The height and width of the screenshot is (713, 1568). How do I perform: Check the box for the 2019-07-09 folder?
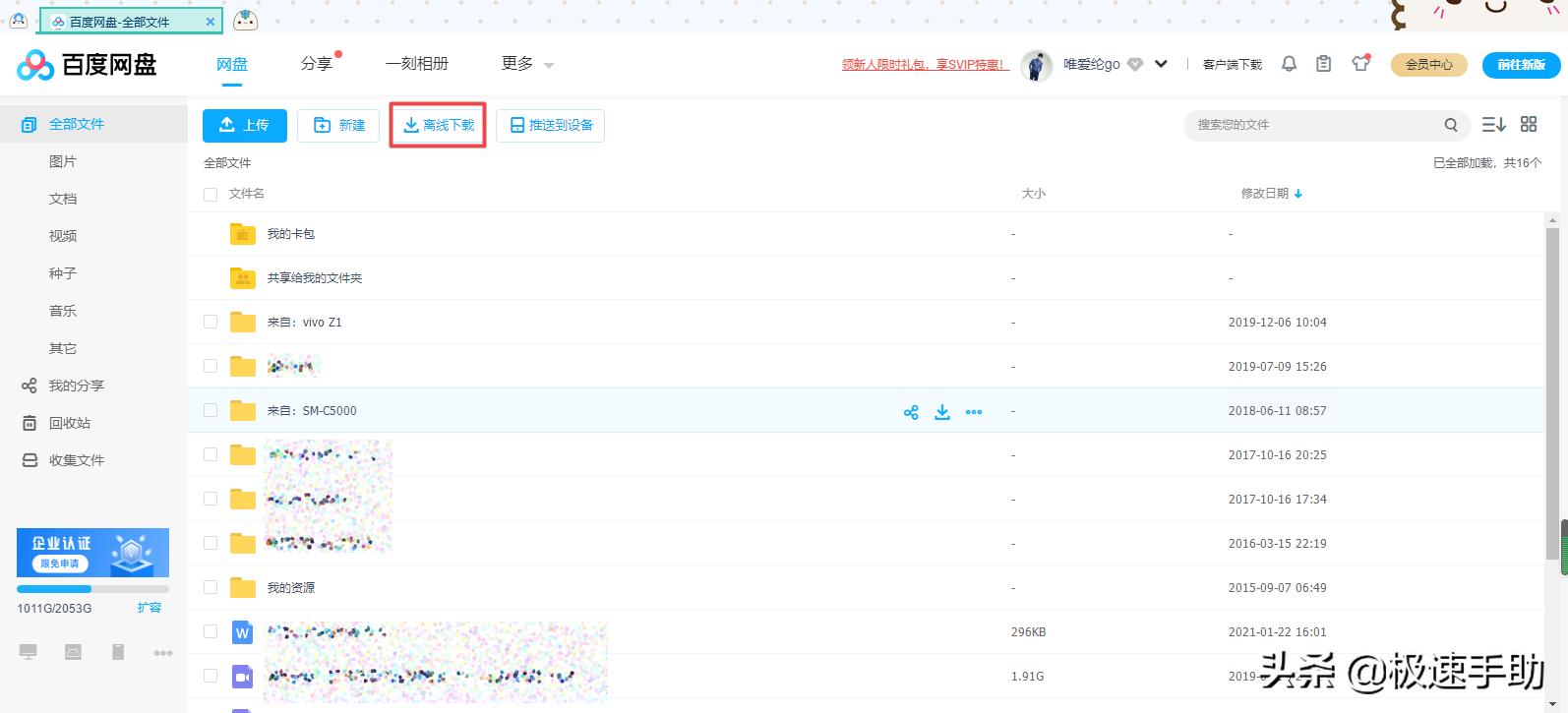click(211, 366)
